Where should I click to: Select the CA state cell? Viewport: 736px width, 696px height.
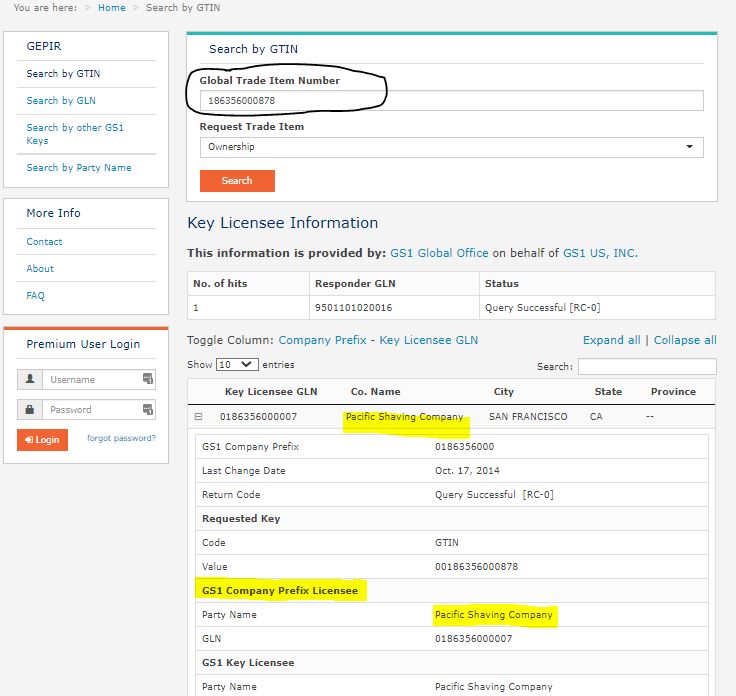[x=596, y=416]
